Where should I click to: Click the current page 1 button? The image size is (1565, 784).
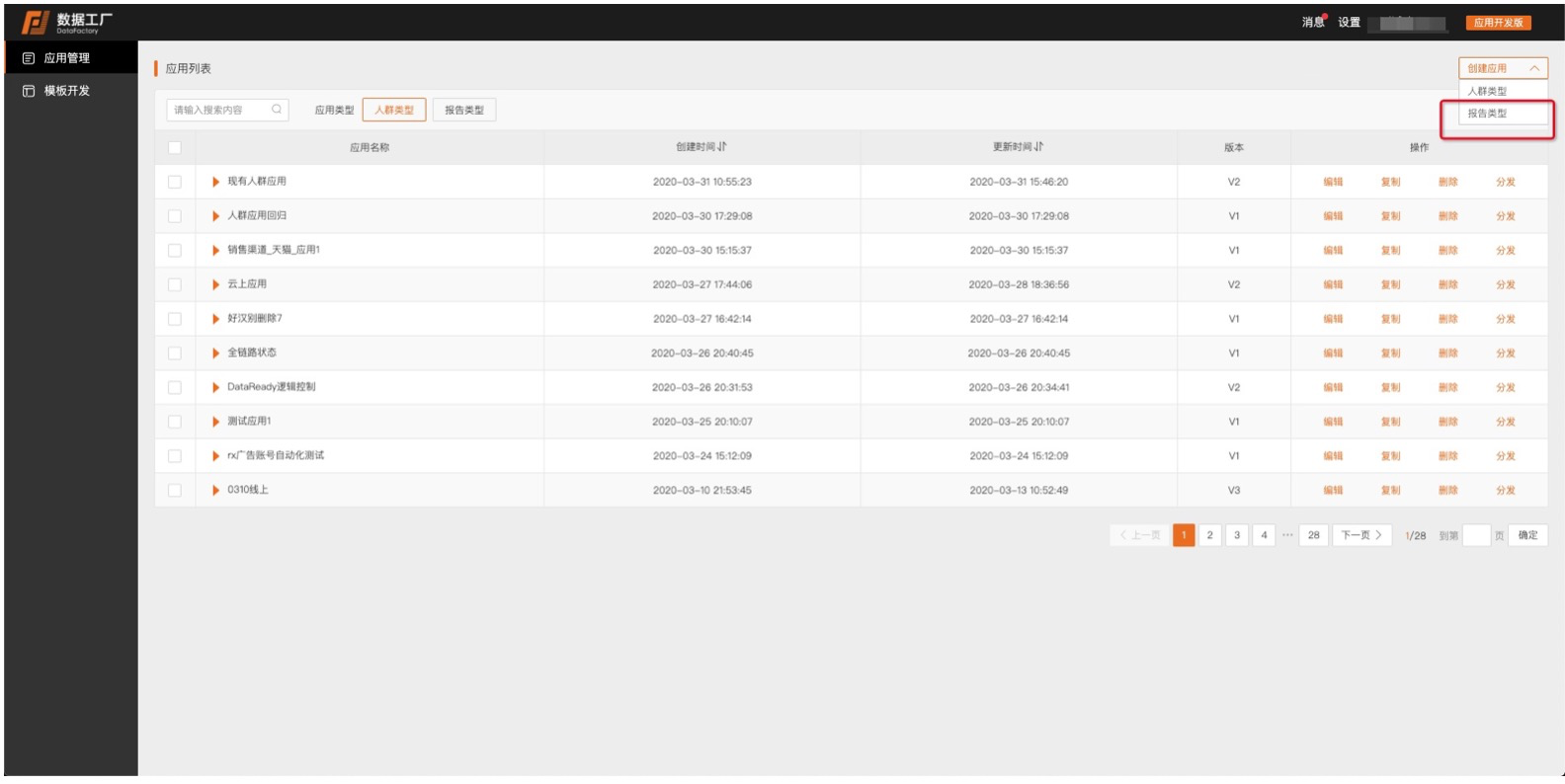pos(1184,535)
